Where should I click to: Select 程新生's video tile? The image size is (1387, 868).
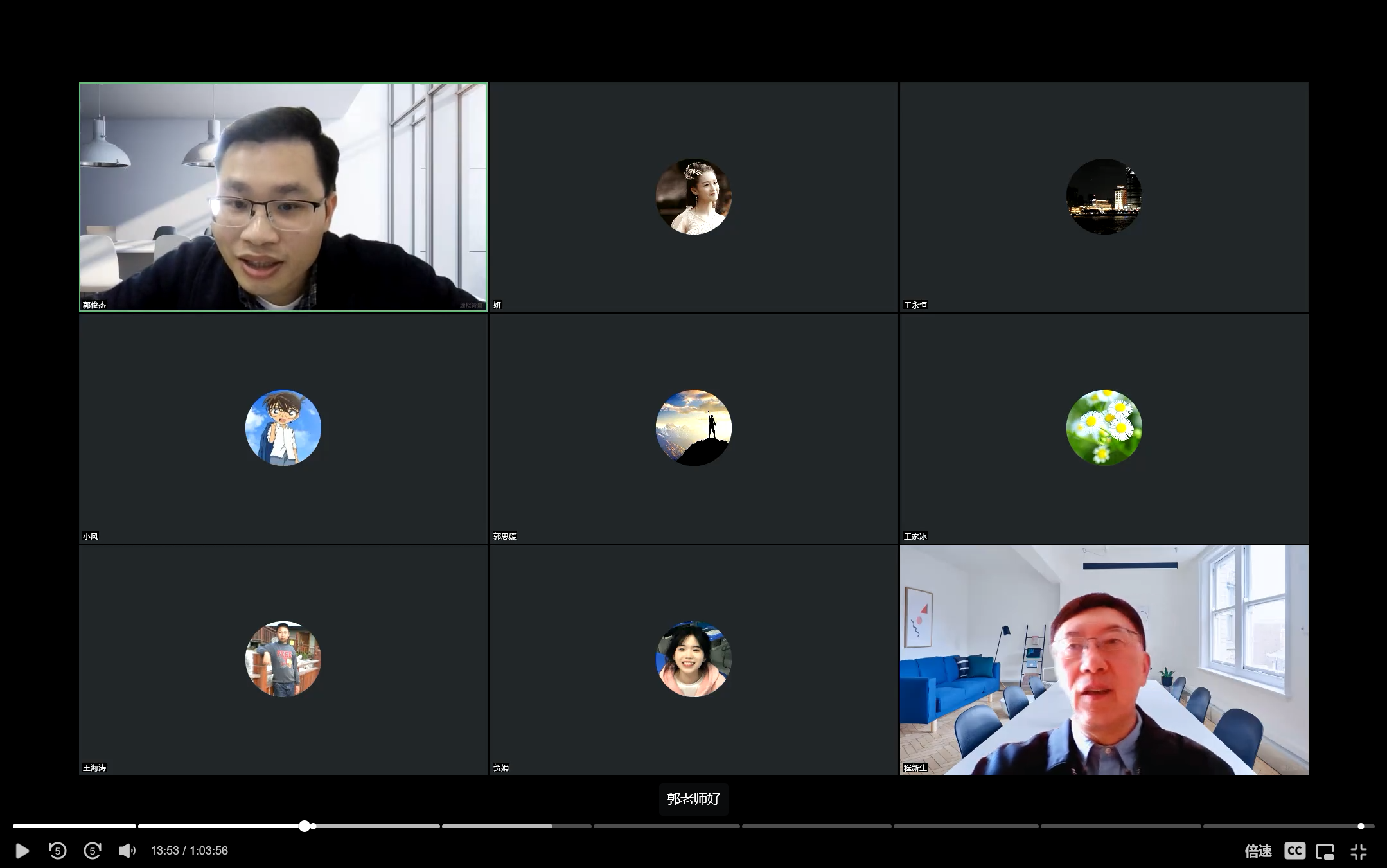click(x=1104, y=659)
